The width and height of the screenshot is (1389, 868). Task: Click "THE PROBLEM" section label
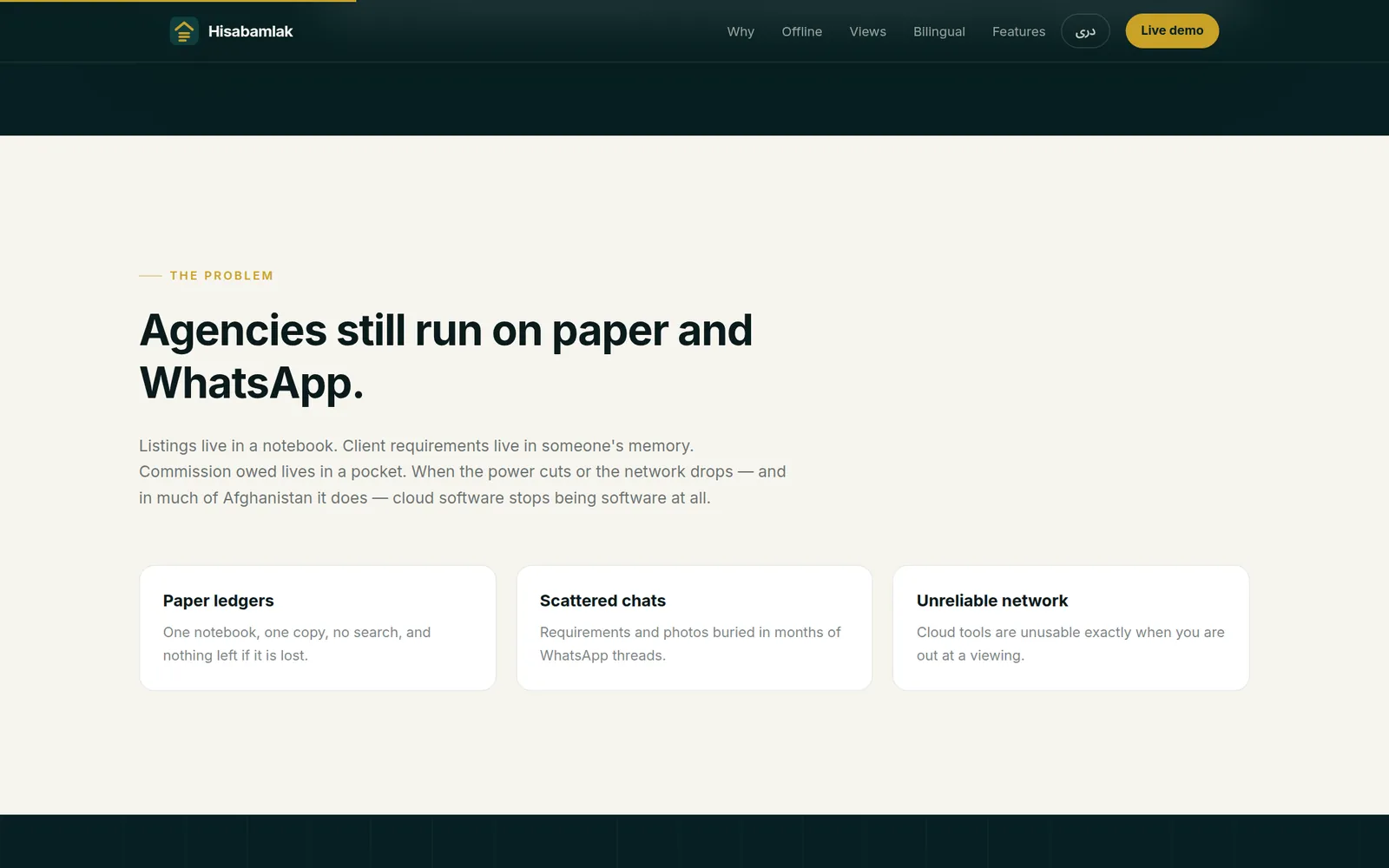point(221,276)
